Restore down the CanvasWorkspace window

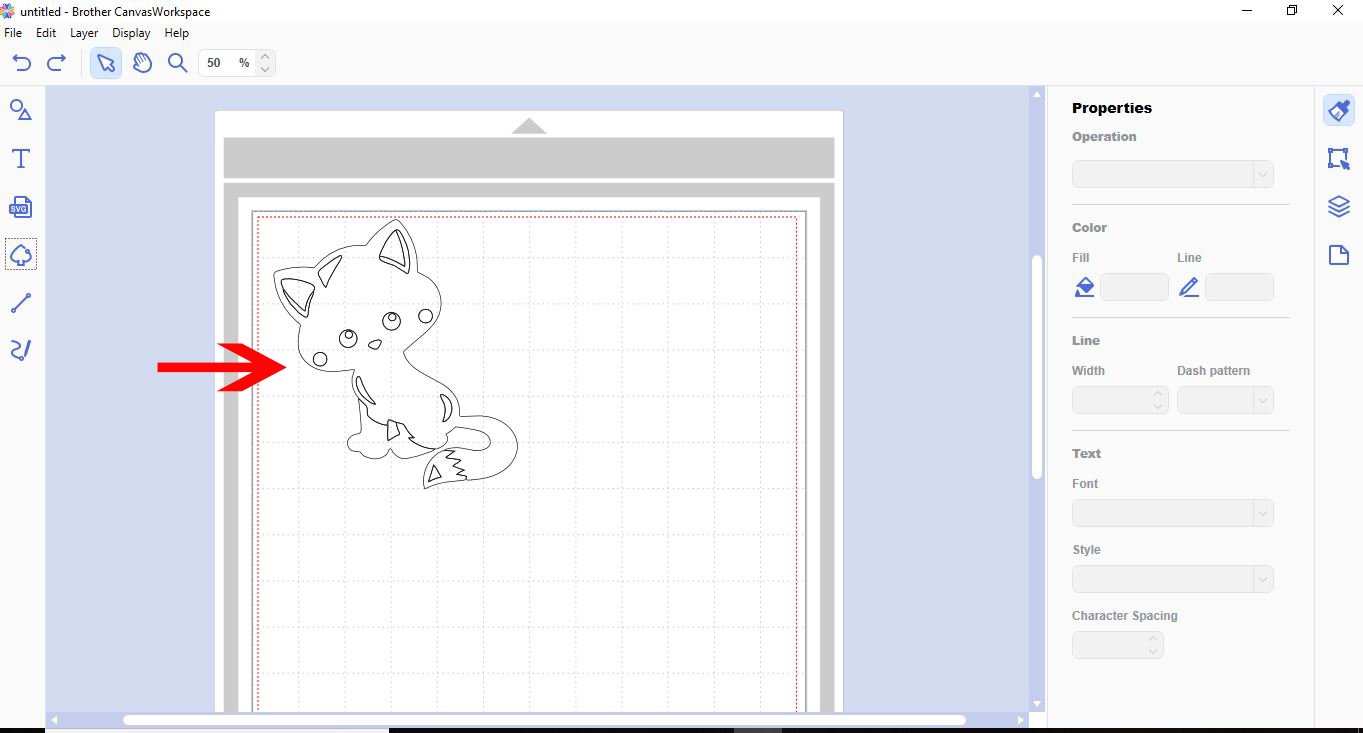[x=1292, y=11]
